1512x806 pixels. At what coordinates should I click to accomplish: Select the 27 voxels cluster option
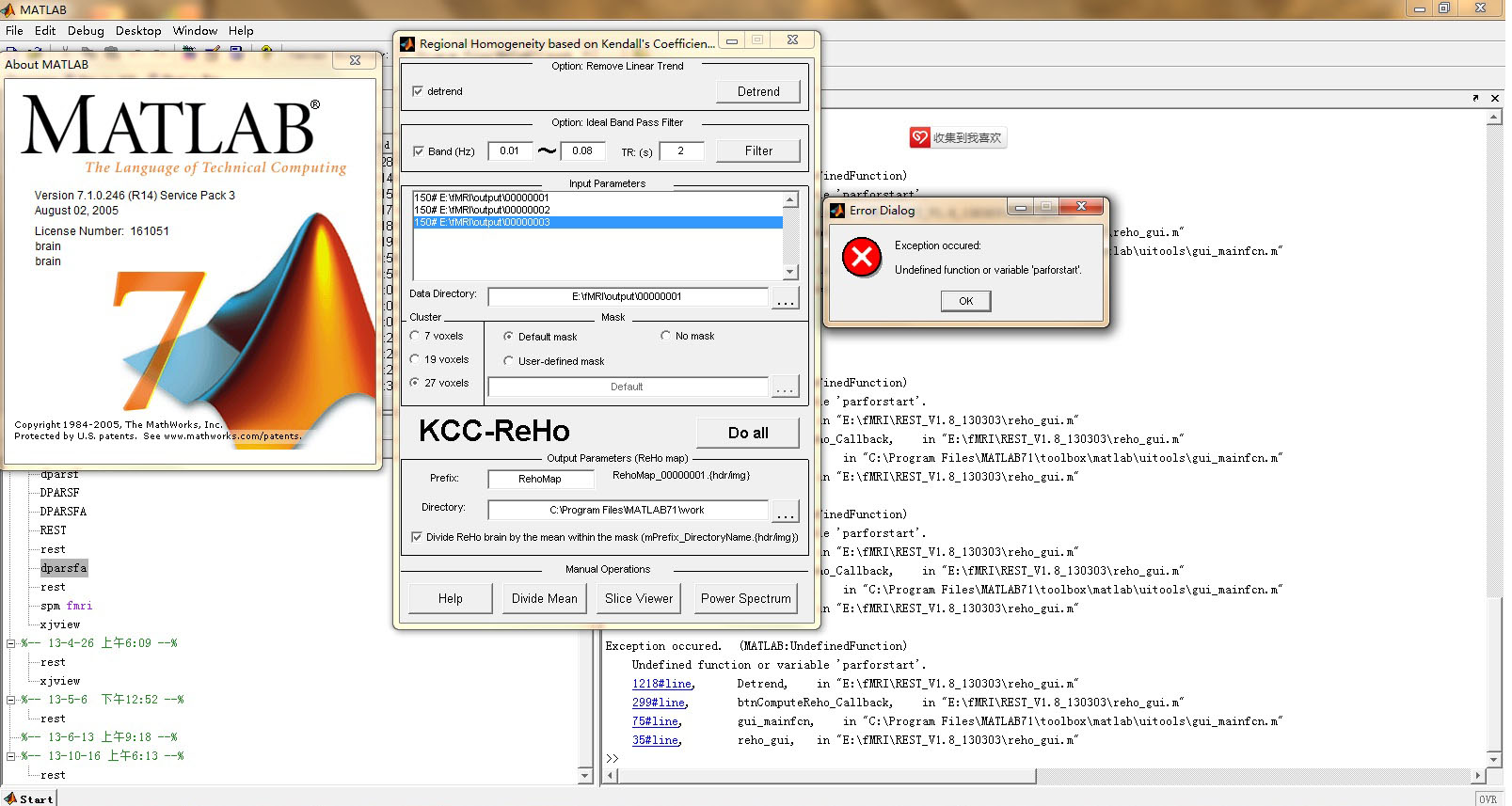click(x=415, y=382)
